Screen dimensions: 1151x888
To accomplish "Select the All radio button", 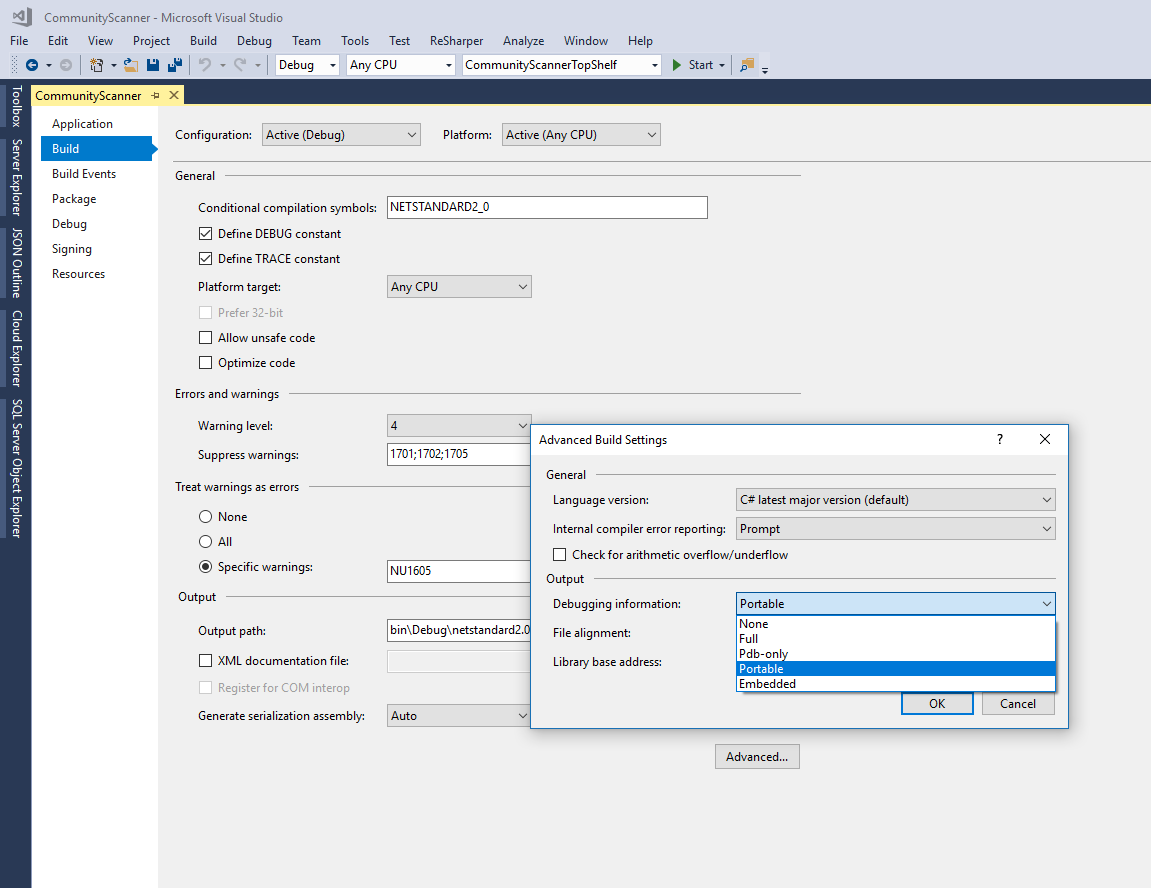I will [206, 542].
